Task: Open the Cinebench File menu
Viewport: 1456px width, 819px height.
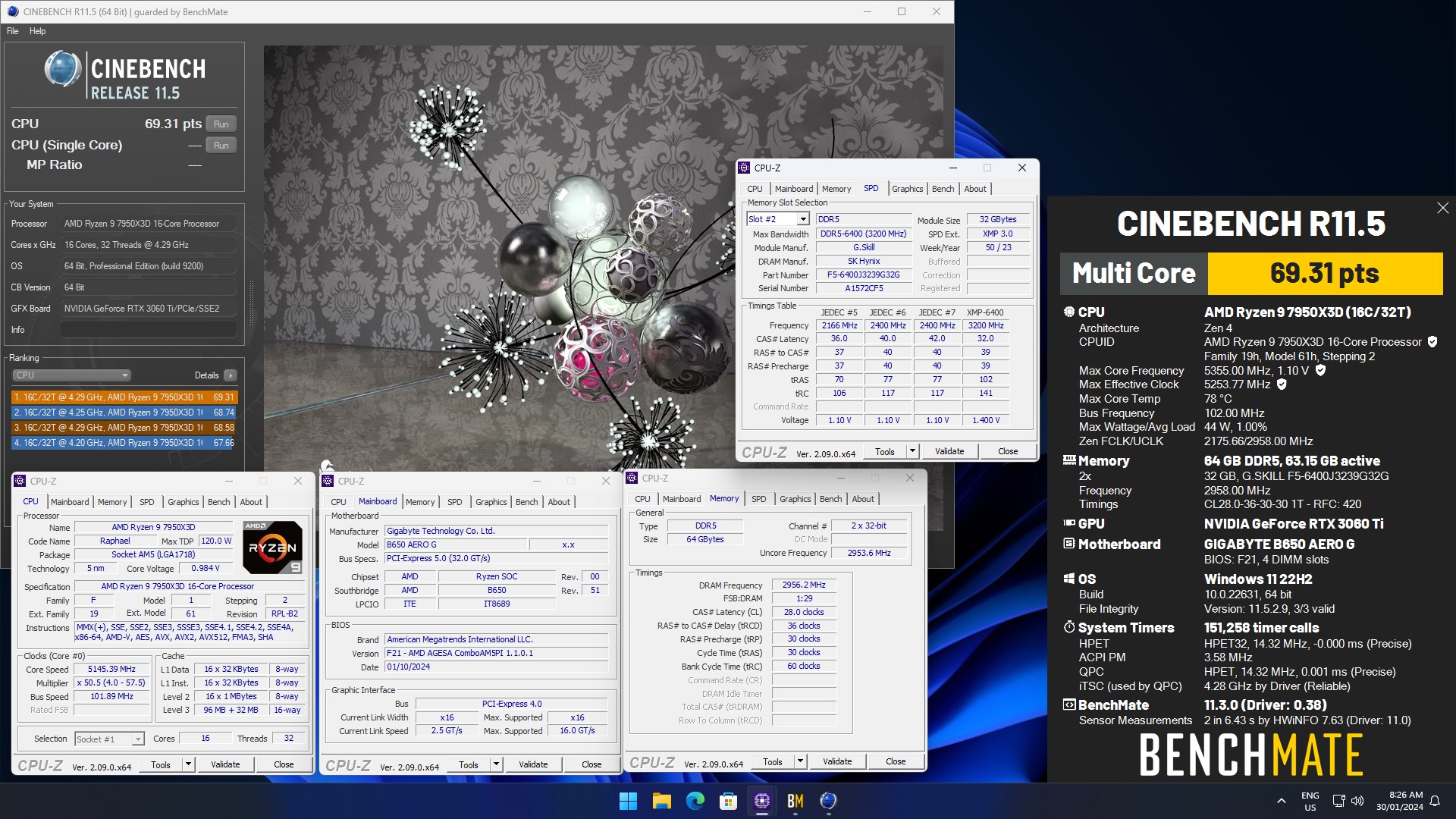Action: click(13, 31)
